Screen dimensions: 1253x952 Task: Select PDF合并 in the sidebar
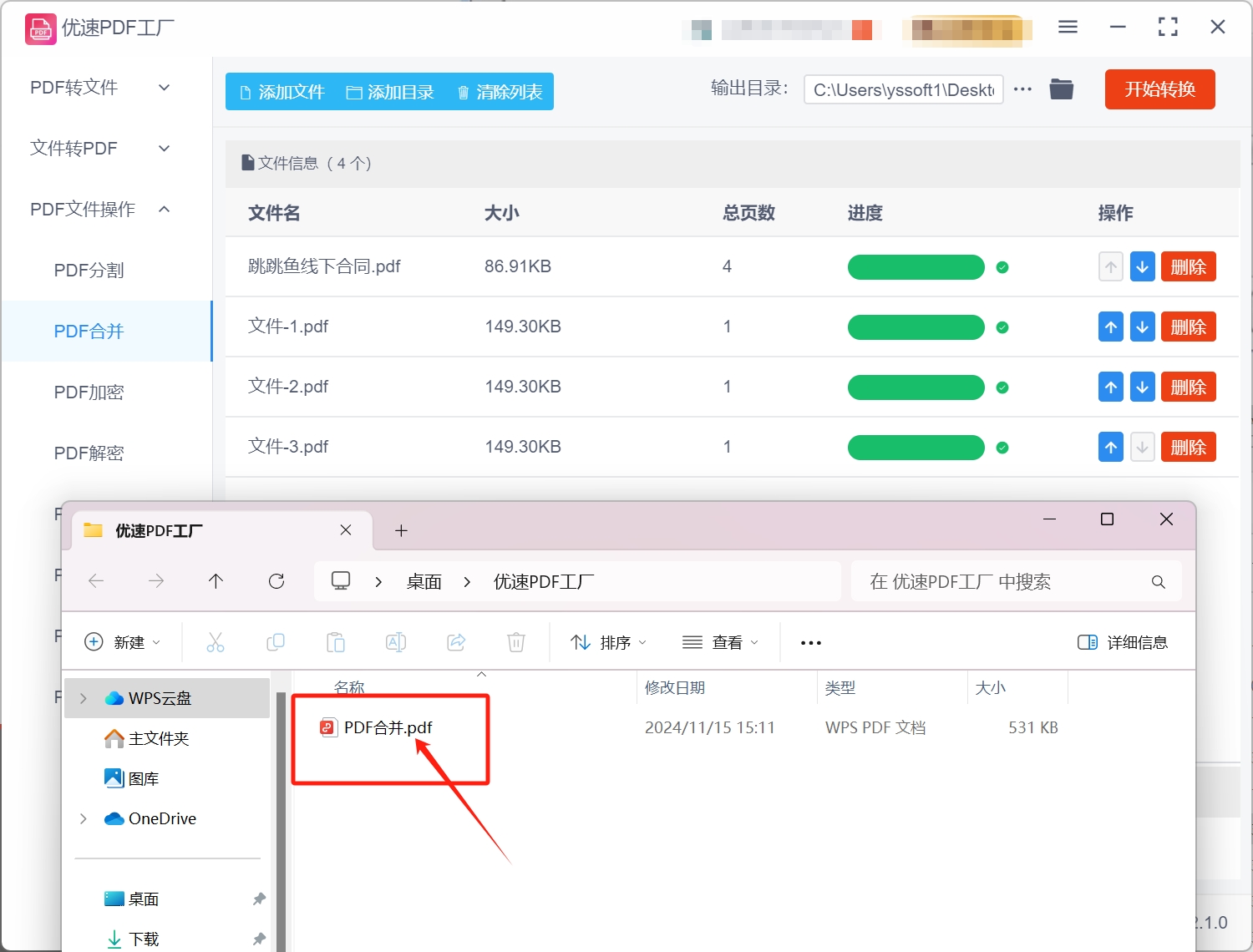pyautogui.click(x=107, y=332)
